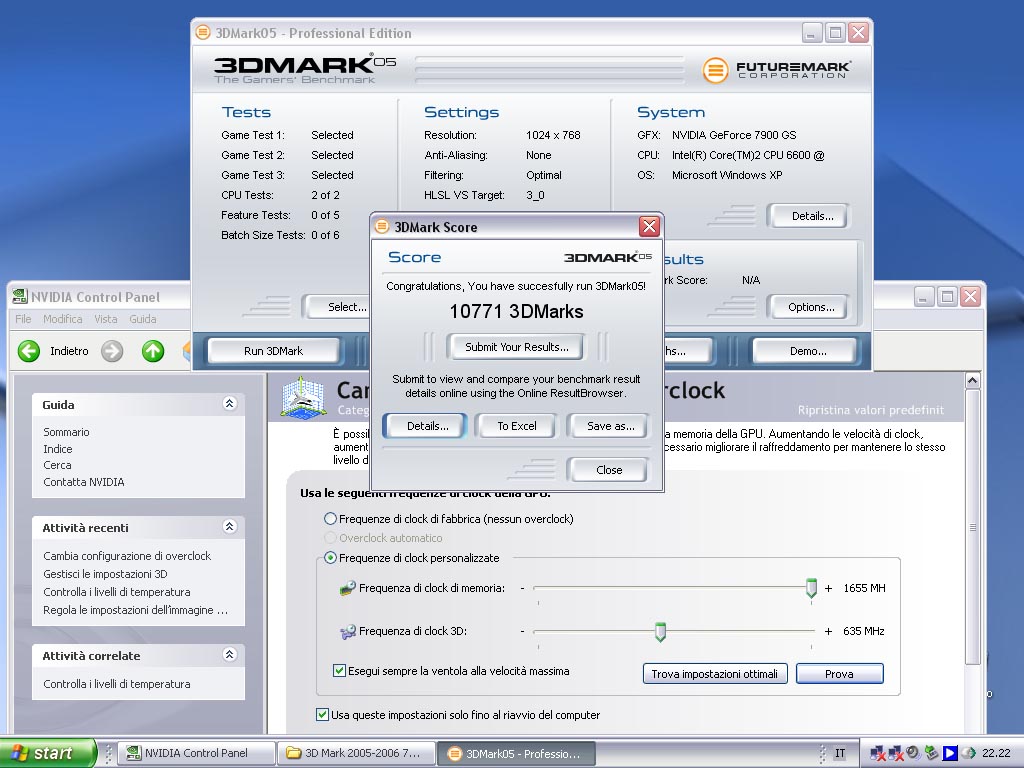Screen dimensions: 1024x768
Task: Go back with the green Indietro arrow
Action: coord(29,351)
